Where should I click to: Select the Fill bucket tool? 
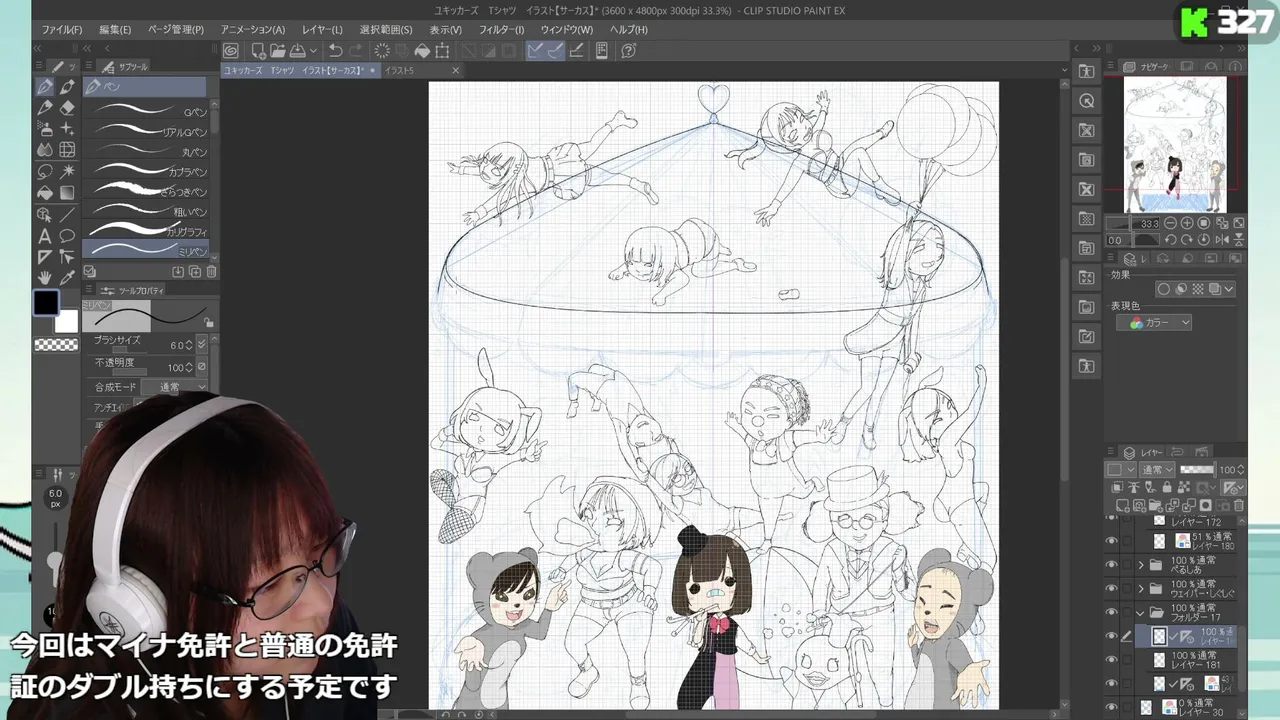point(45,193)
